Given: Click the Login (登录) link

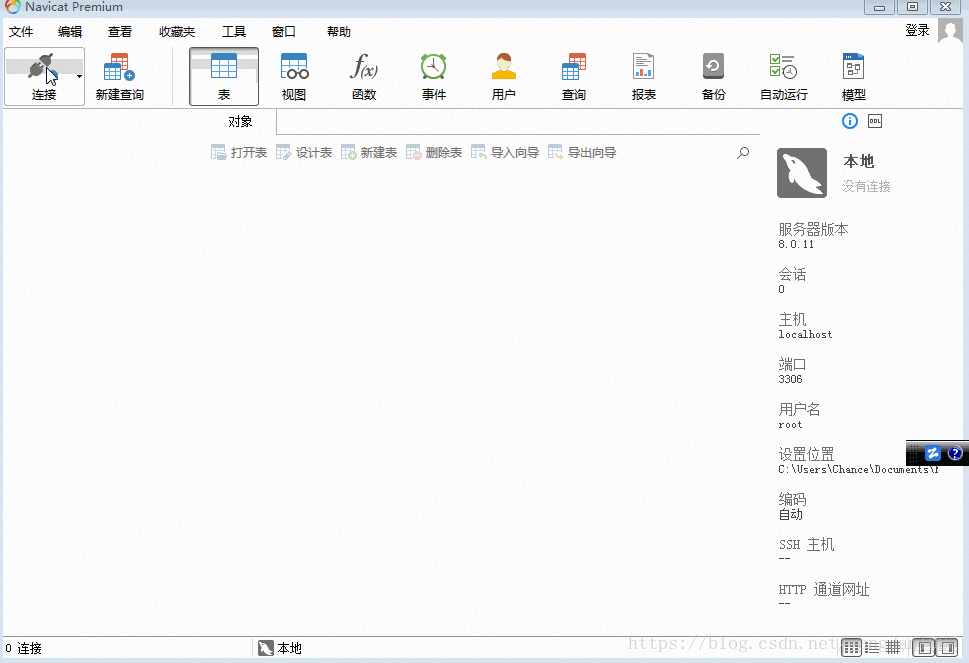Looking at the screenshot, I should coord(917,30).
